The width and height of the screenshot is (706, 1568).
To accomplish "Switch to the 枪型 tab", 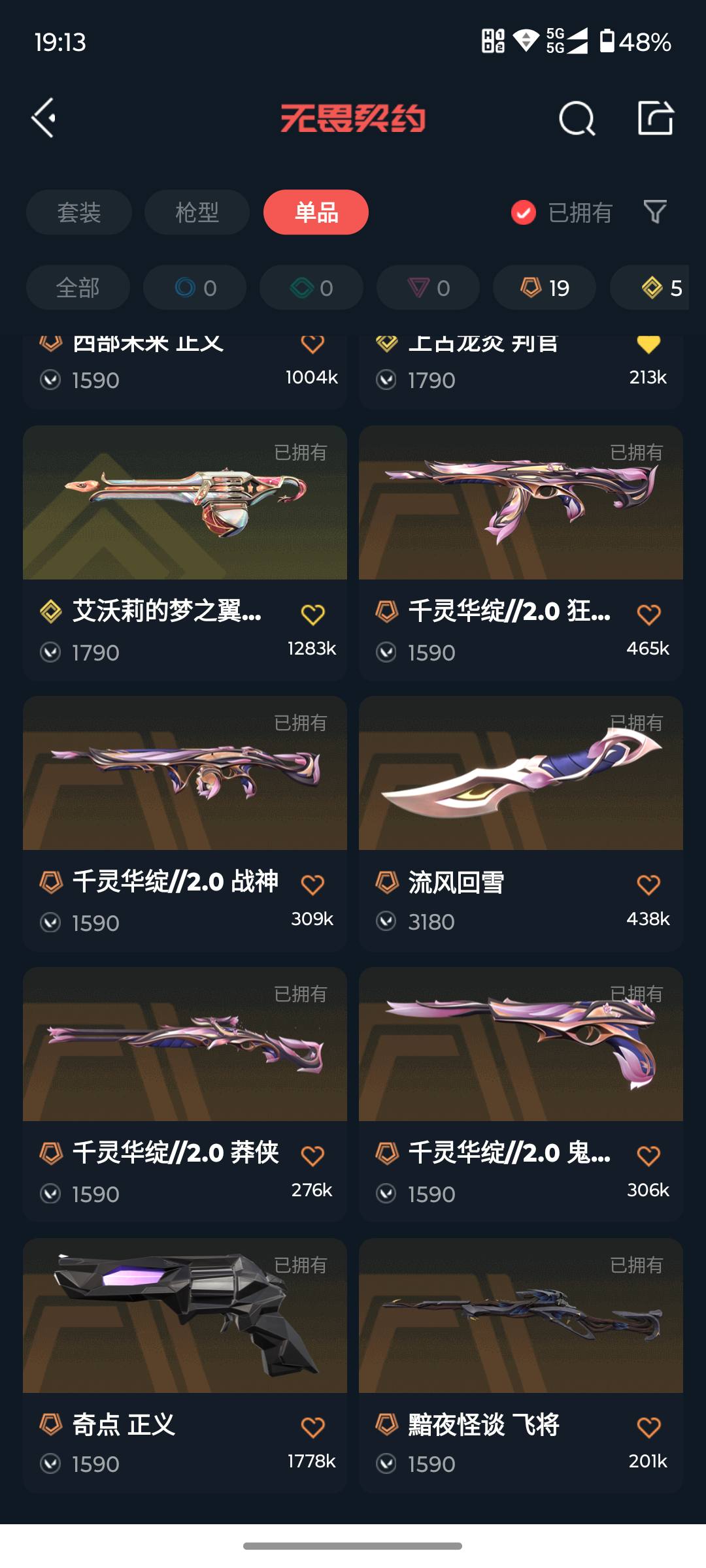I will [x=197, y=212].
